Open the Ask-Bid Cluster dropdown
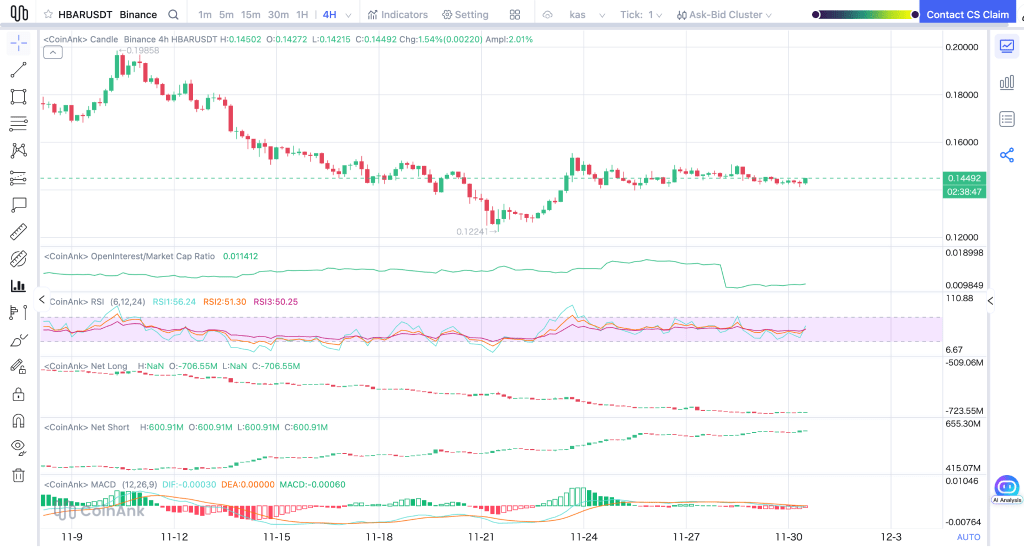The image size is (1024, 552). pyautogui.click(x=724, y=14)
